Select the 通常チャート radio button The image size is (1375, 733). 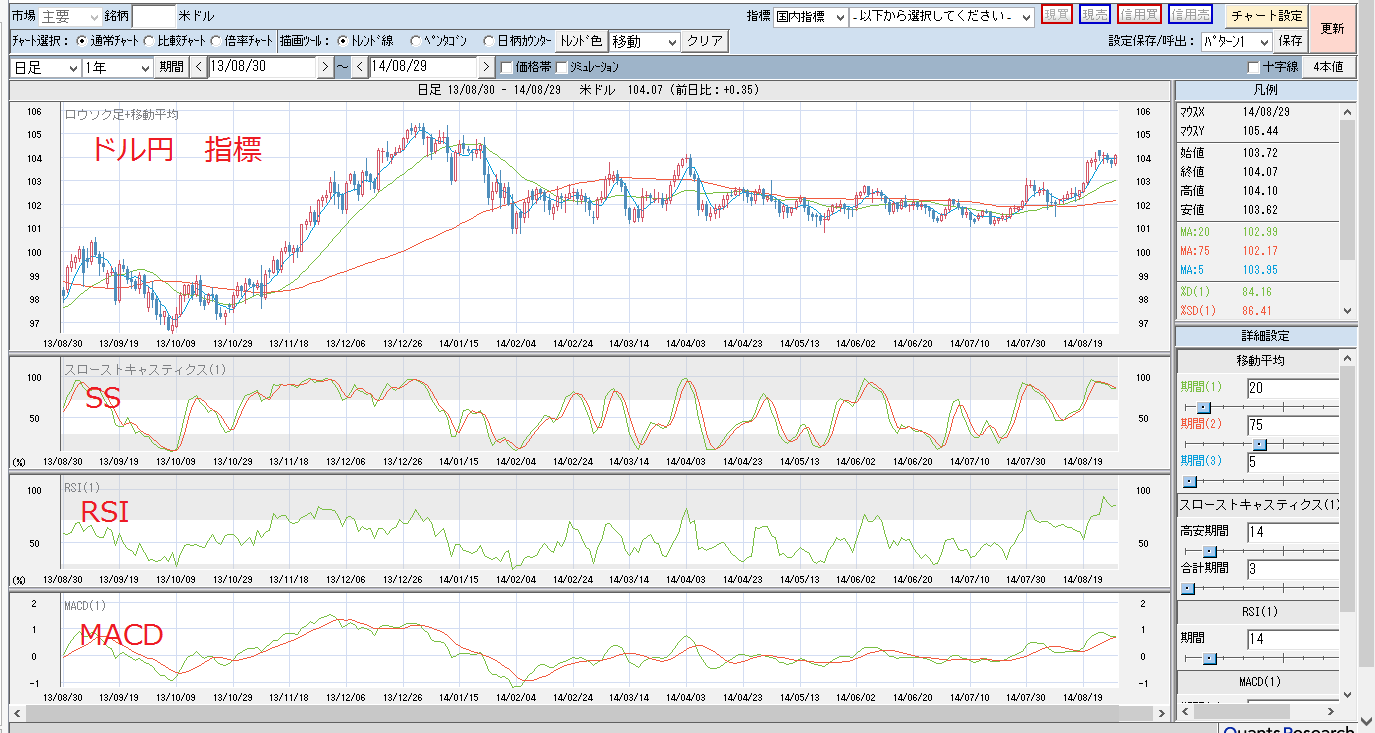82,42
